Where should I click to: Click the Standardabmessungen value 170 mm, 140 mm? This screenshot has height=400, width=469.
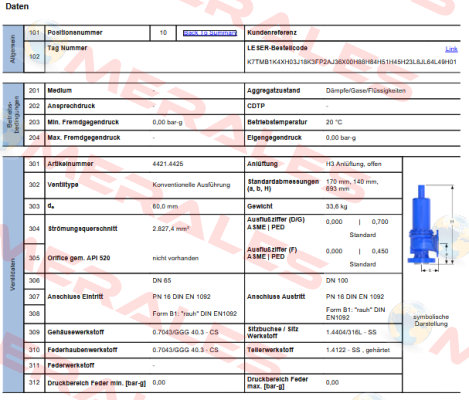[352, 185]
